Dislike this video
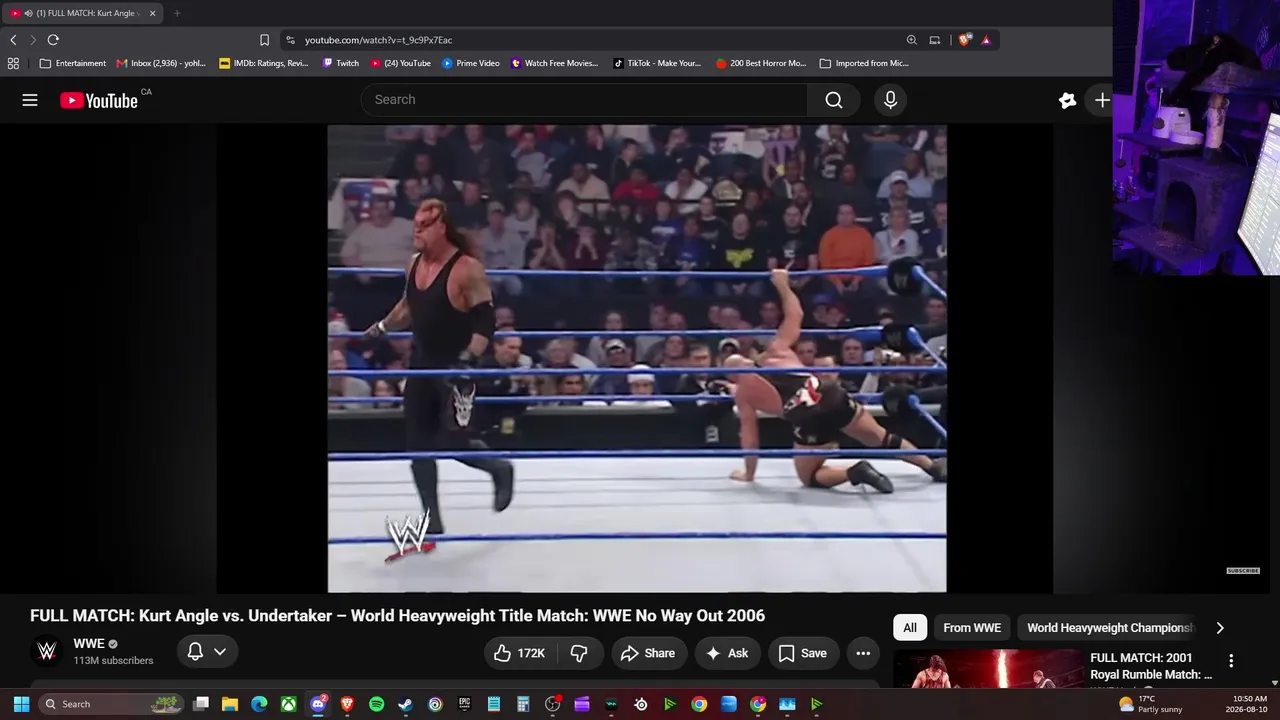The width and height of the screenshot is (1280, 720). 579,653
